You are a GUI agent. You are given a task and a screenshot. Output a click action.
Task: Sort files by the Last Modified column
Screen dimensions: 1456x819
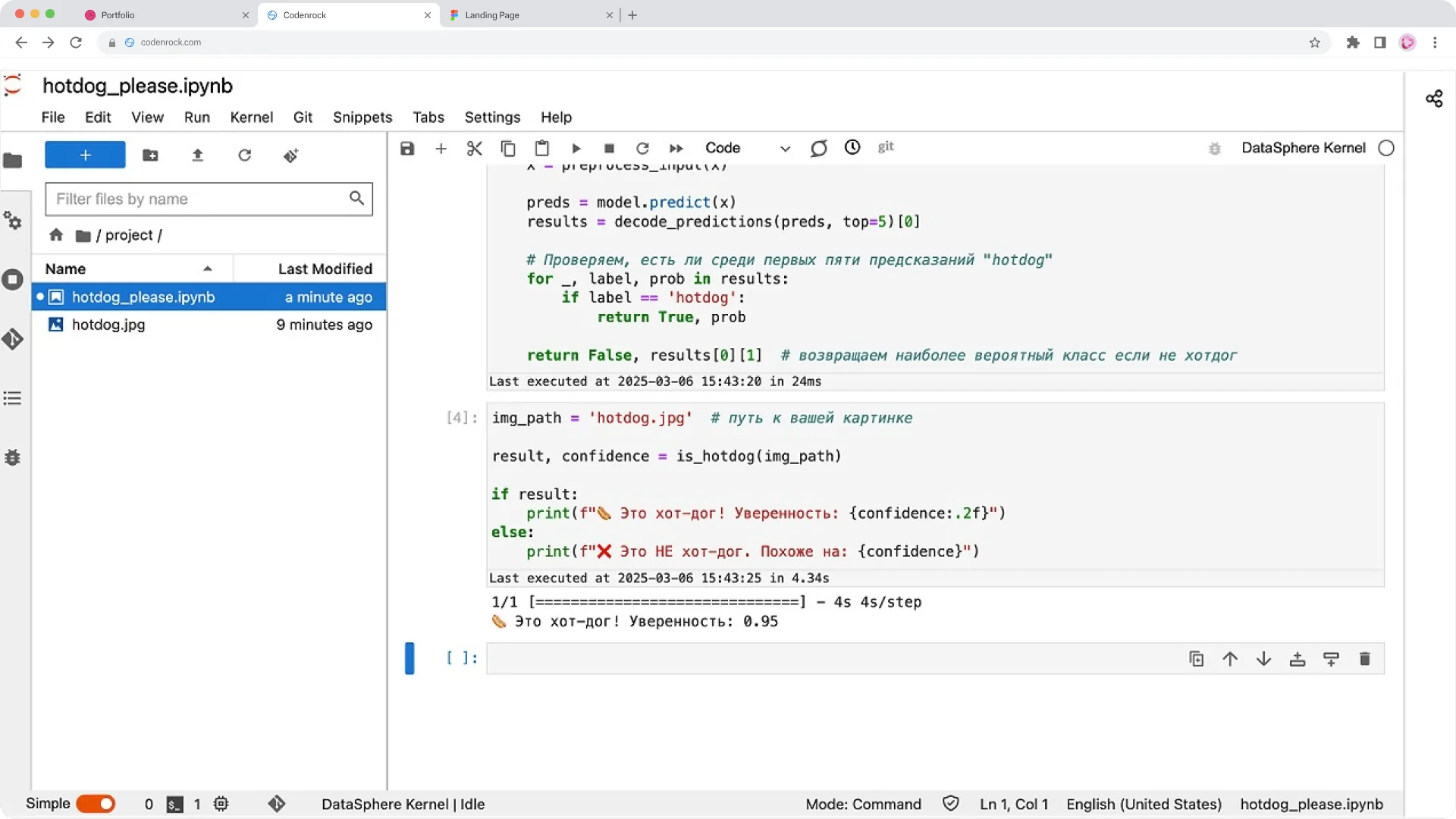(x=325, y=269)
